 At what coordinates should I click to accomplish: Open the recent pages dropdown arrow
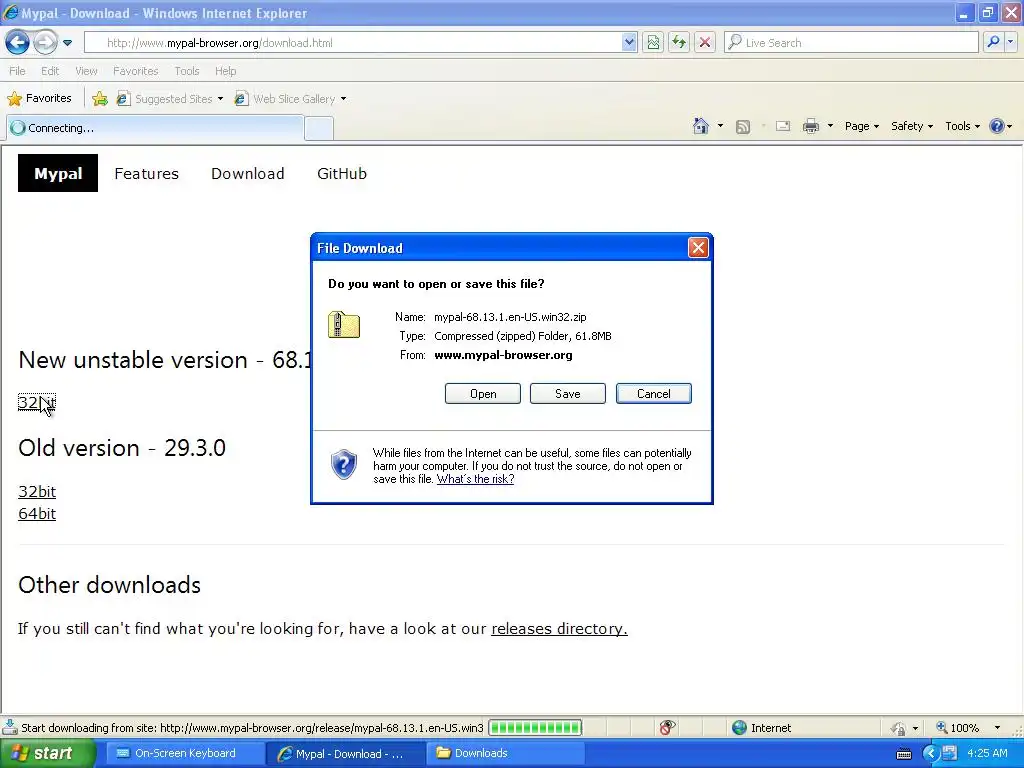67,43
